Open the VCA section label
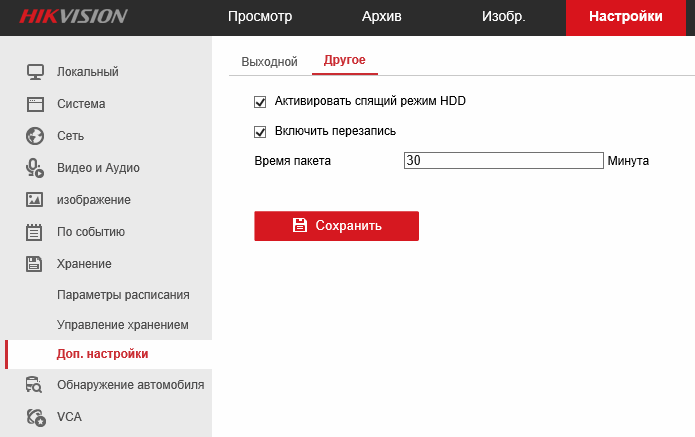Screen dimensions: 695x437 [69, 417]
